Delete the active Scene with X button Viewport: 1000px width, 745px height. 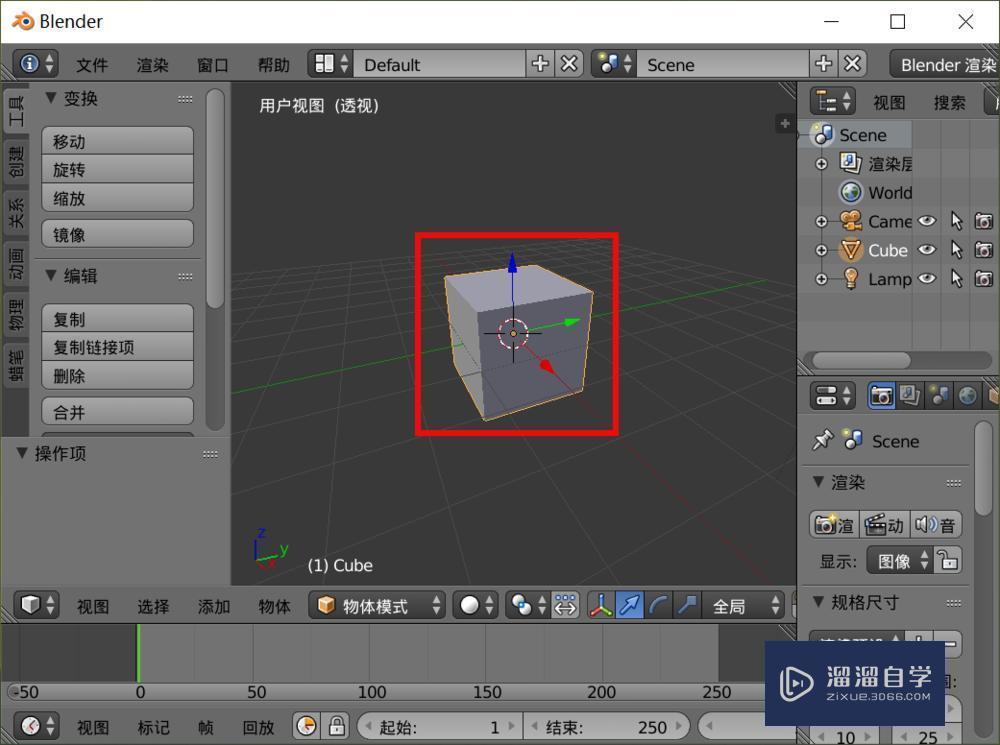coord(853,64)
